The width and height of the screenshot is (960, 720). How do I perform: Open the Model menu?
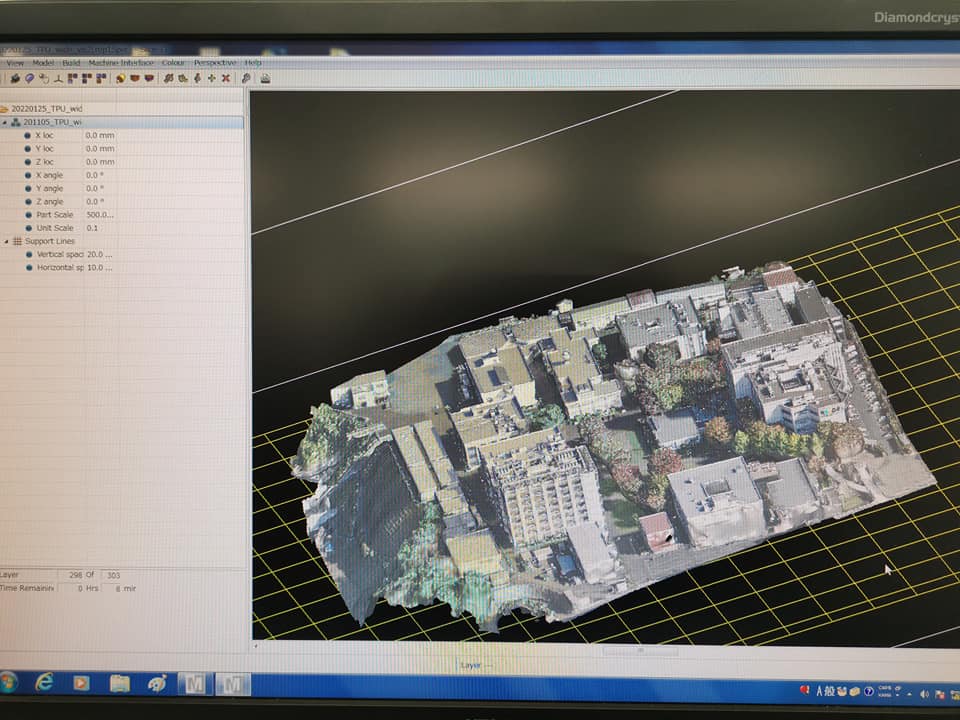click(x=43, y=63)
